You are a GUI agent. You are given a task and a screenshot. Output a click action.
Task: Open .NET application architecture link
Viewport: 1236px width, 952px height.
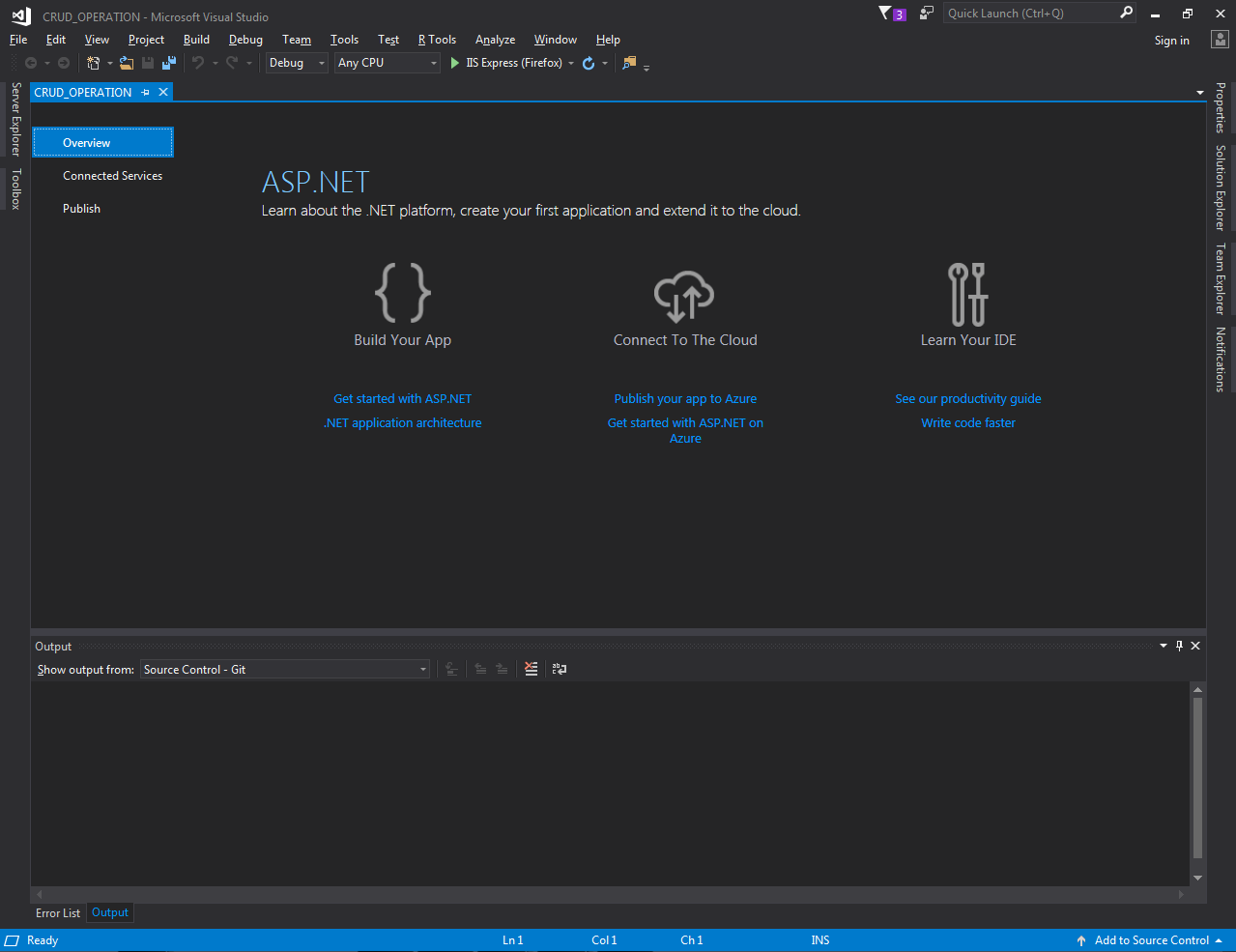(403, 422)
